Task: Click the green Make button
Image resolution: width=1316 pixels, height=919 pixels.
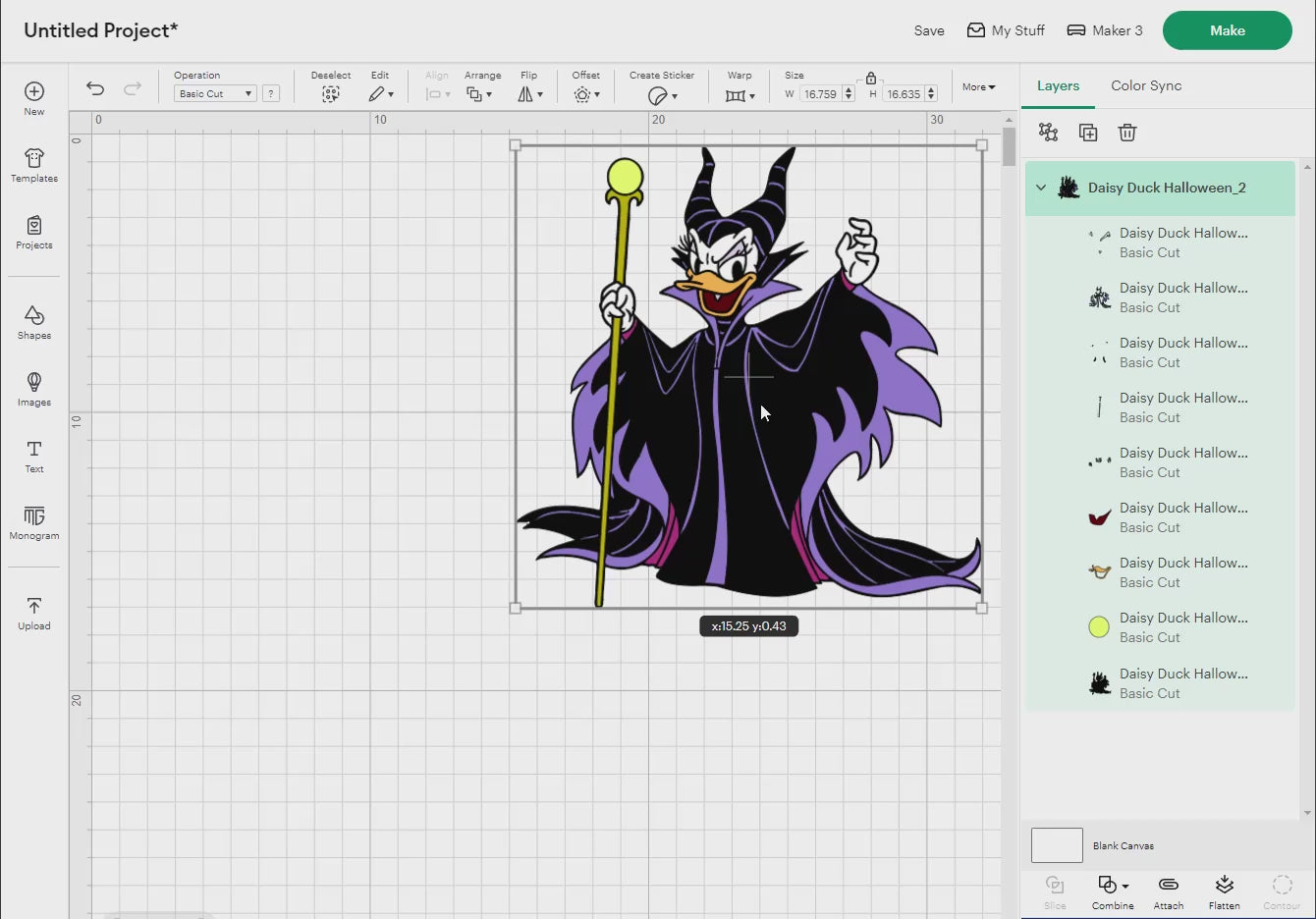Action: [1228, 30]
